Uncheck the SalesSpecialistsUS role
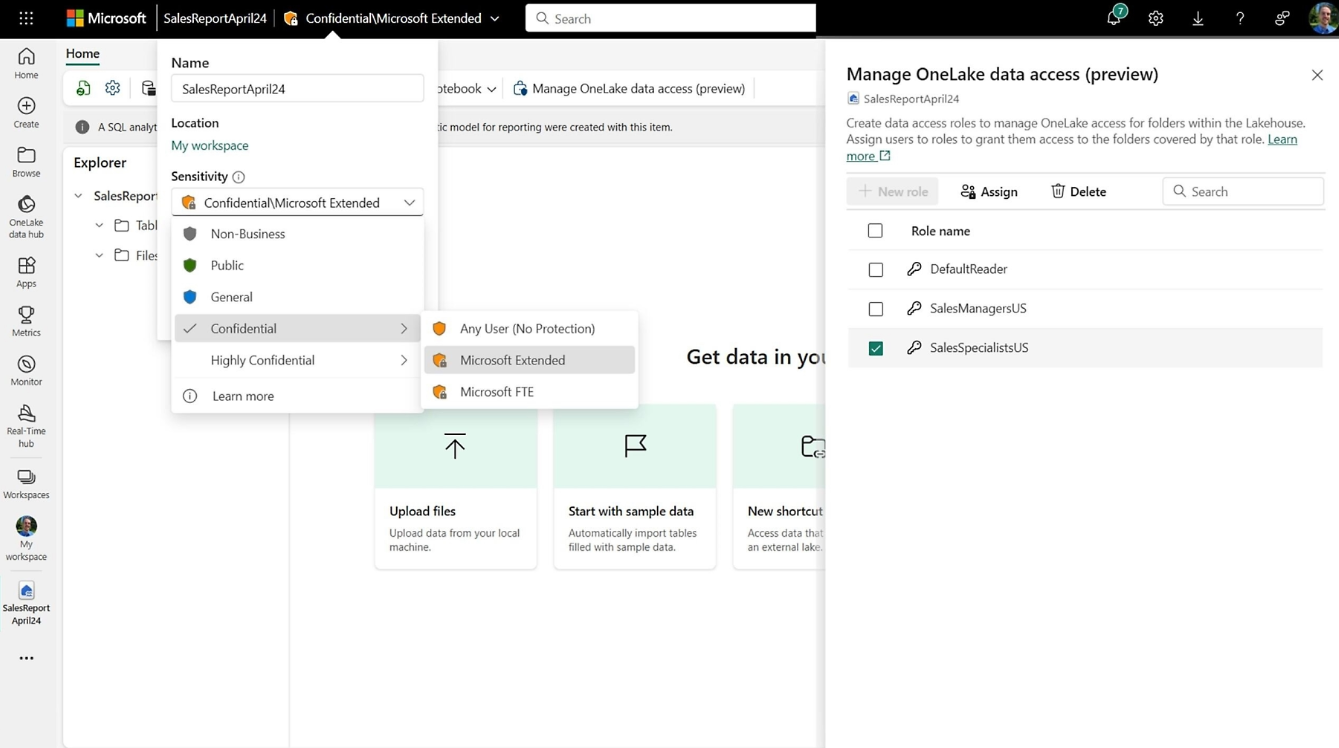This screenshot has height=748, width=1339. (x=875, y=348)
